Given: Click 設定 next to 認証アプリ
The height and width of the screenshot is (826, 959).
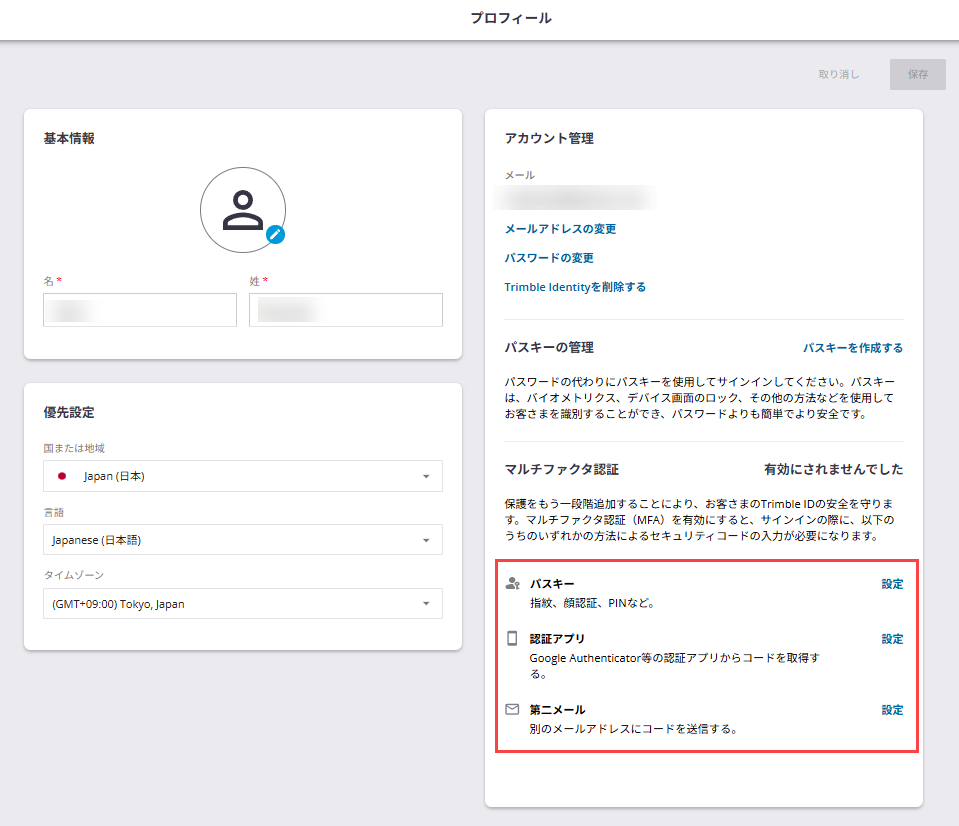Looking at the screenshot, I should coord(891,638).
